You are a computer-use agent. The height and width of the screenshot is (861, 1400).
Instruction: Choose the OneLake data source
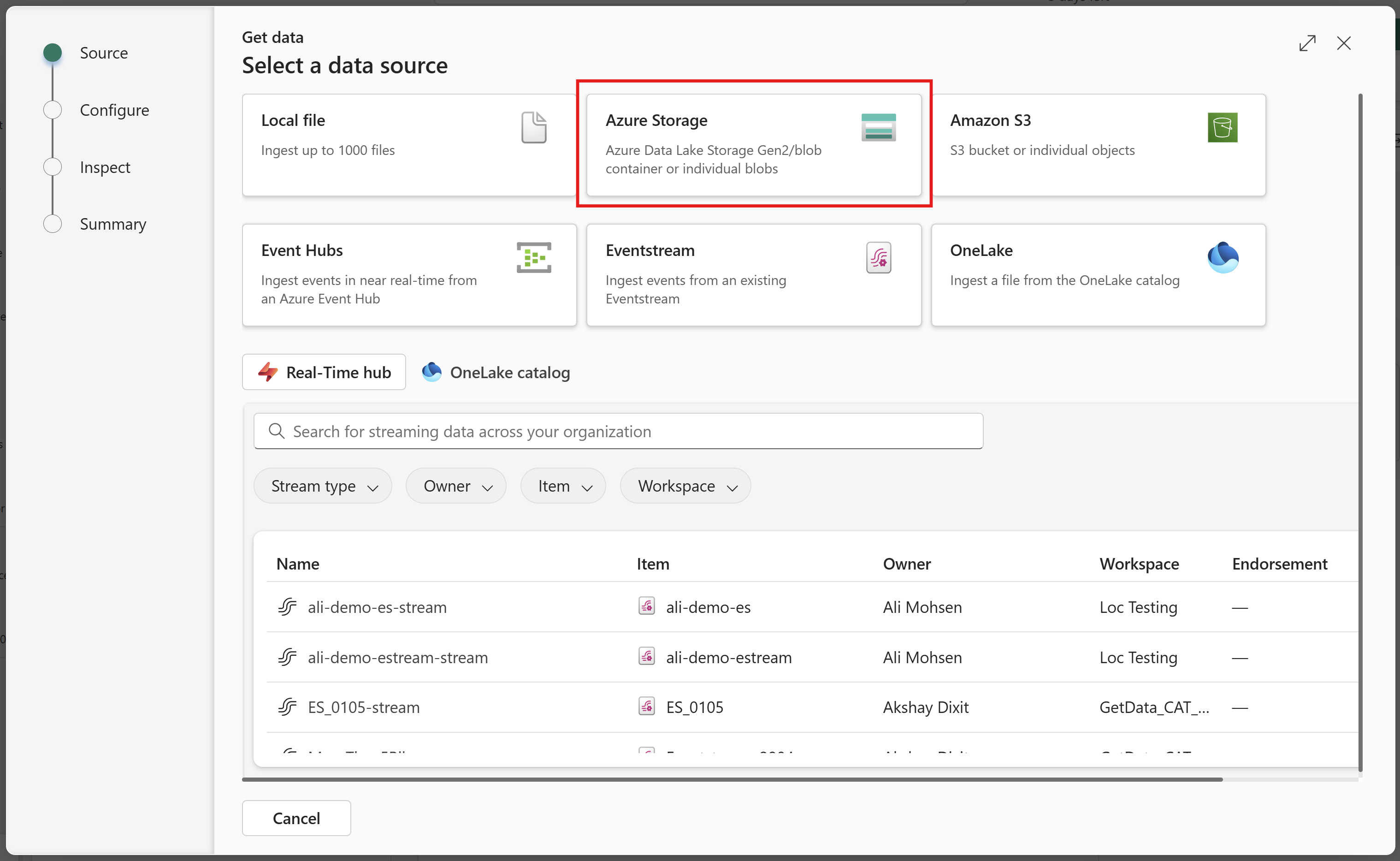coord(1099,275)
